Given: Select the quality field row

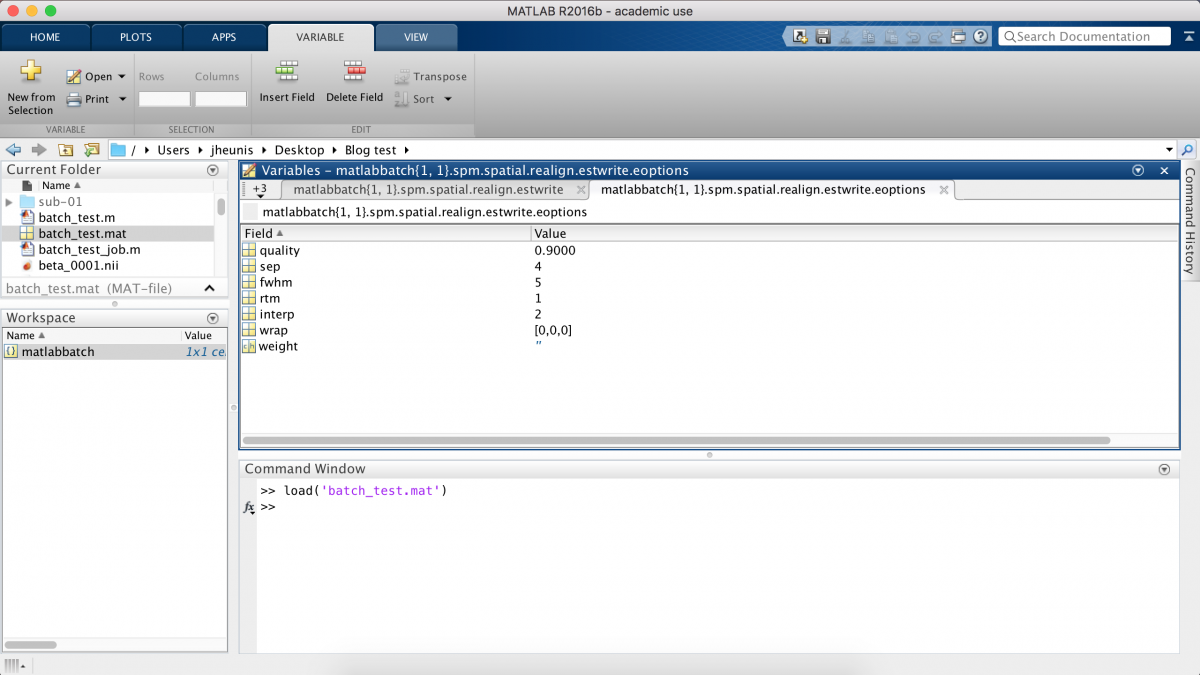Looking at the screenshot, I should (709, 251).
